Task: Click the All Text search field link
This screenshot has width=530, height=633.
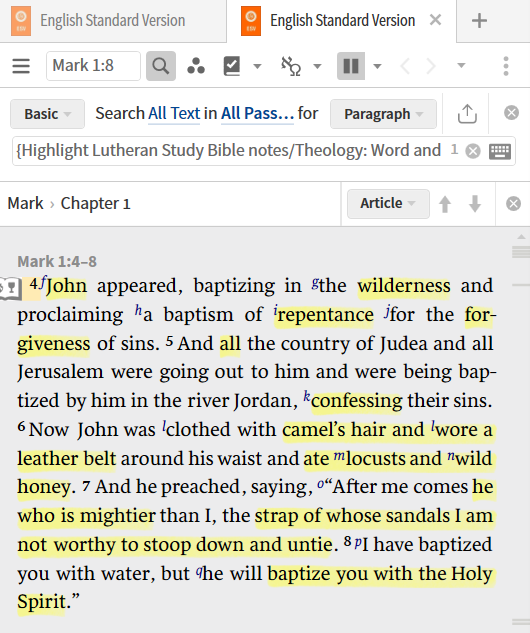Action: tap(174, 113)
